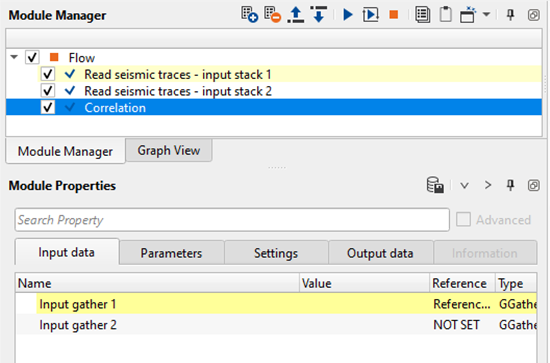Image resolution: width=550 pixels, height=363 pixels.
Task: Open the module list report icon
Action: [x=422, y=15]
